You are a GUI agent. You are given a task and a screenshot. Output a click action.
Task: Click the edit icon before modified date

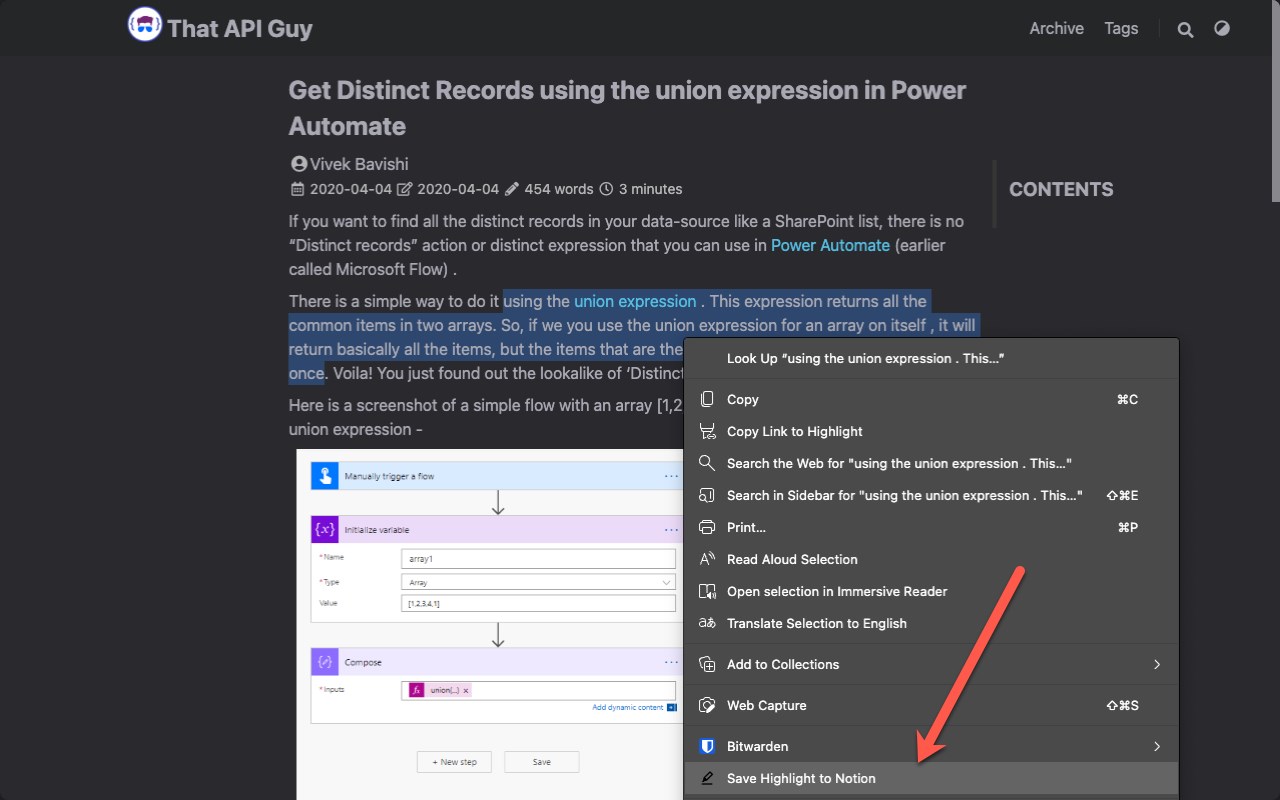click(x=405, y=189)
